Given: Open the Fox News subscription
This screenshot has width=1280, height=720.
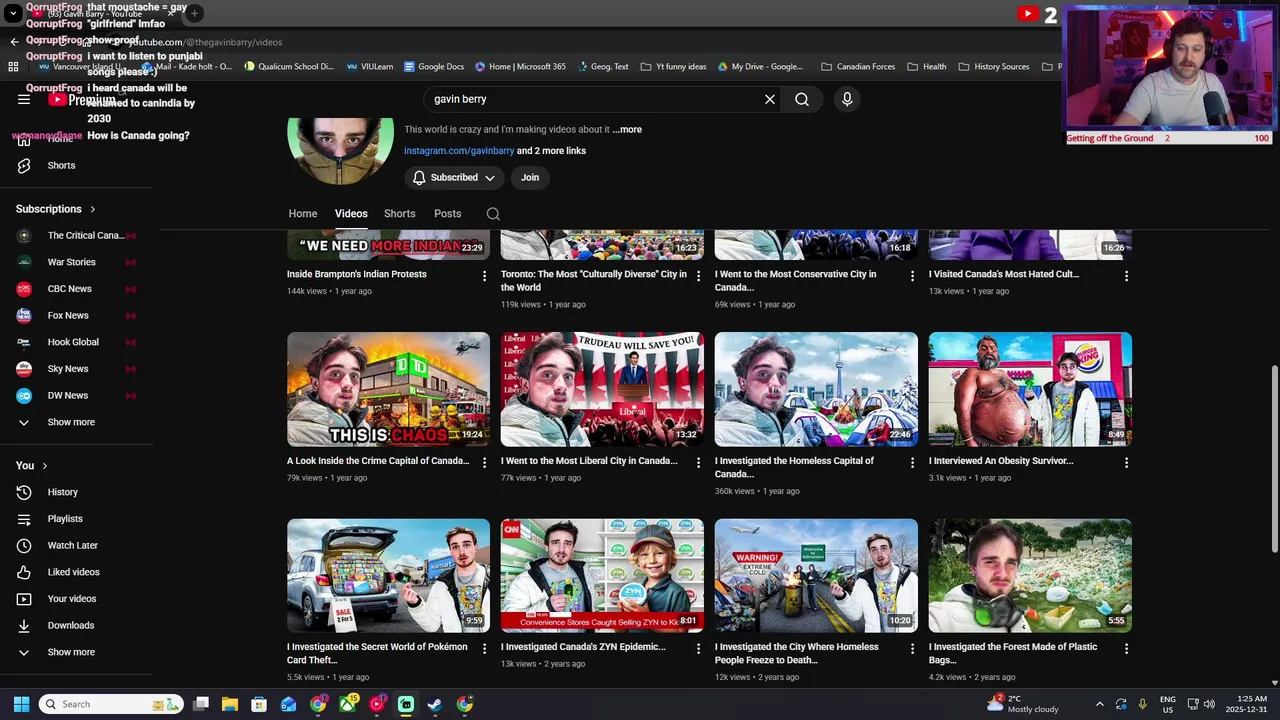Looking at the screenshot, I should point(76,316).
